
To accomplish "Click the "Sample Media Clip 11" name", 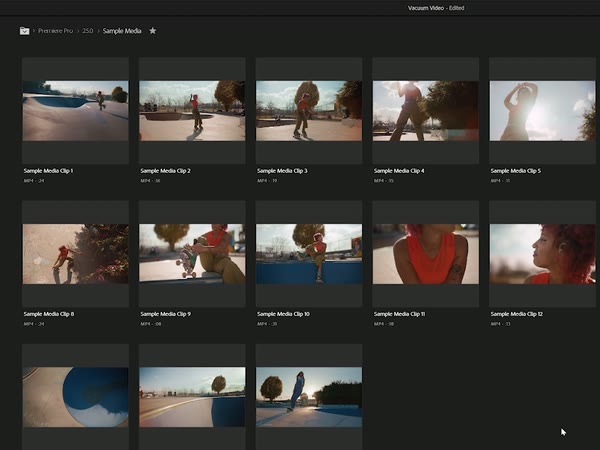I will coord(399,314).
